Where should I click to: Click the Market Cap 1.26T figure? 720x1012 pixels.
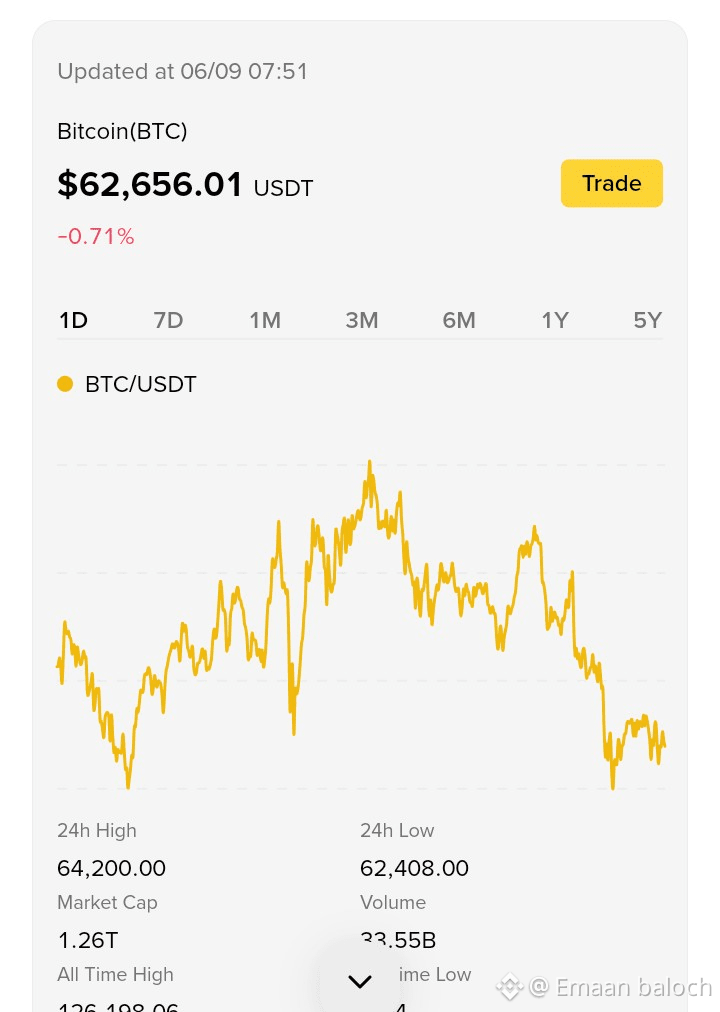pos(88,940)
